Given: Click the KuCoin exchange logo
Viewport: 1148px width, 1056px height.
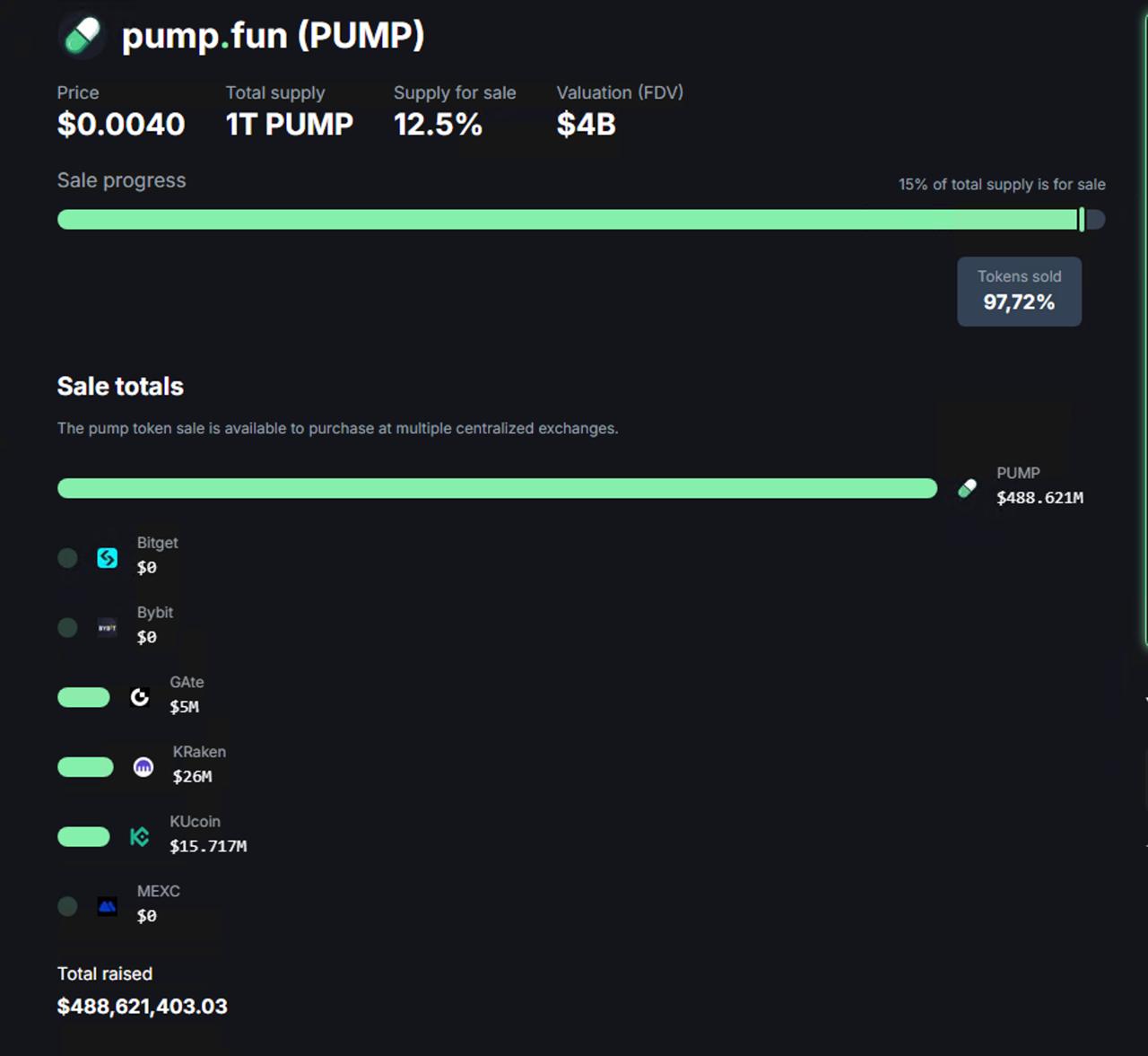Looking at the screenshot, I should pos(140,837).
